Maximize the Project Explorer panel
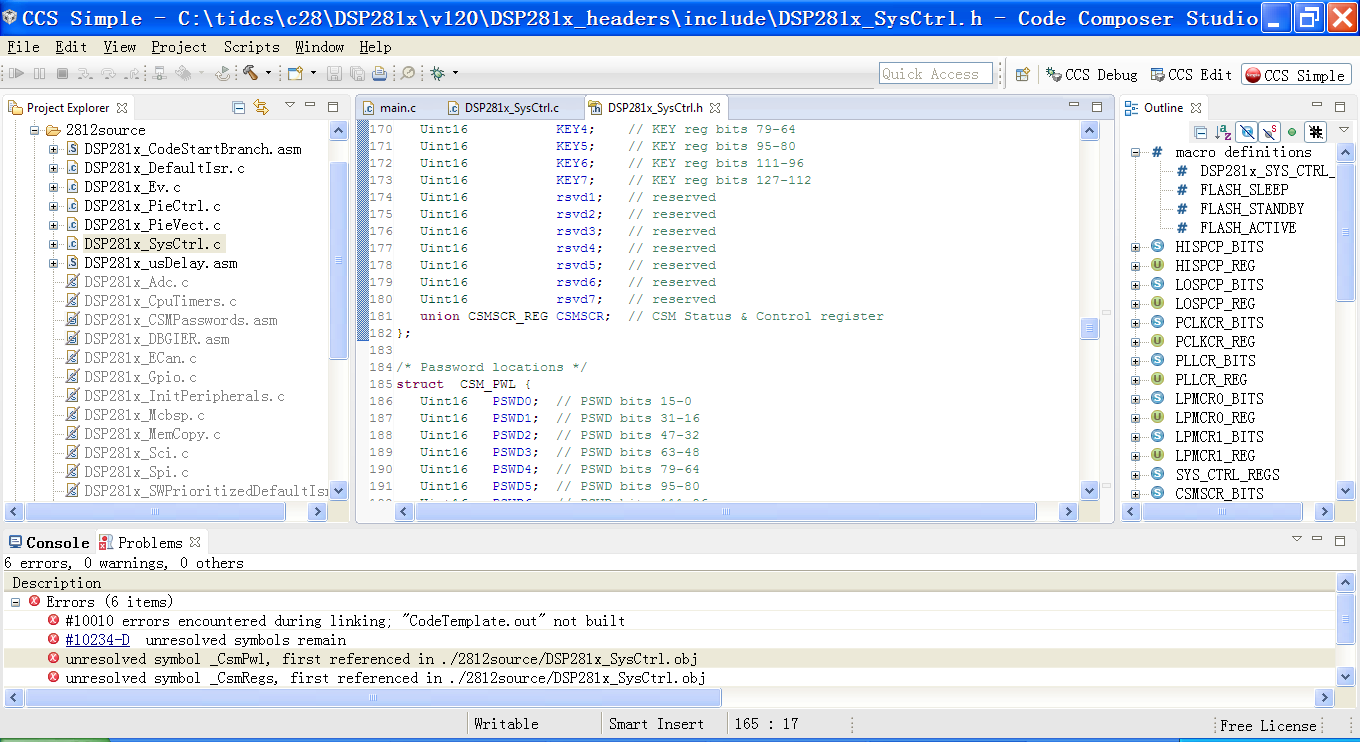 (335, 106)
